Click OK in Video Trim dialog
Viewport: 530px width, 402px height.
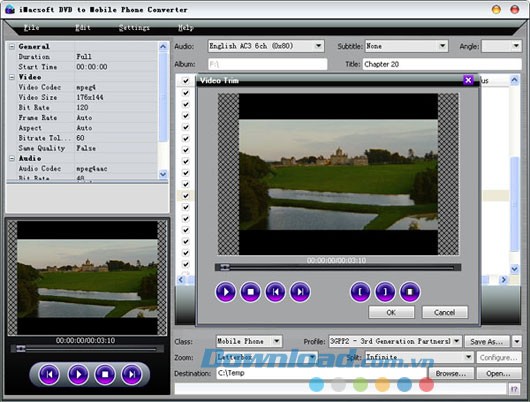click(x=391, y=312)
